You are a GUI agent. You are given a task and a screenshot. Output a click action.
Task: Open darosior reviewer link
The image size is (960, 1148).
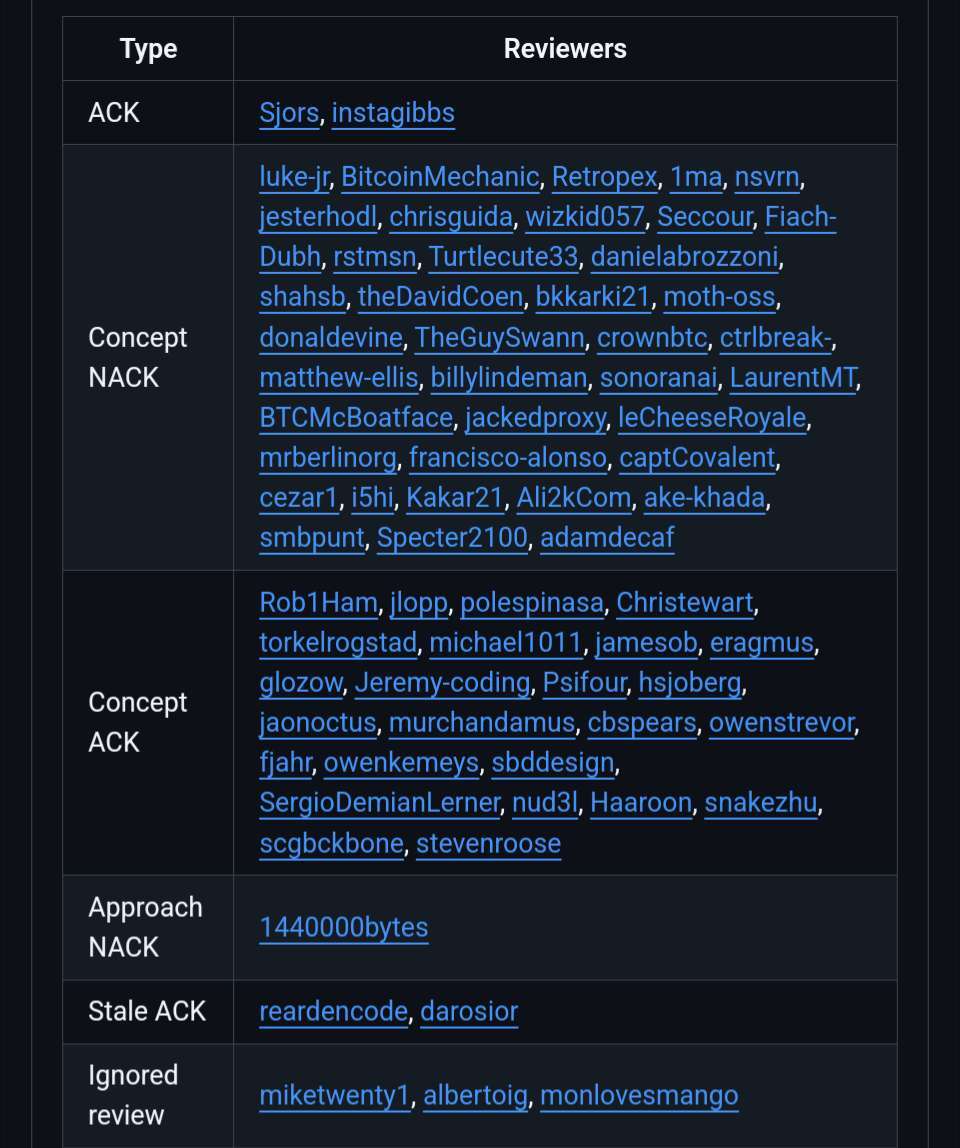click(x=469, y=1012)
